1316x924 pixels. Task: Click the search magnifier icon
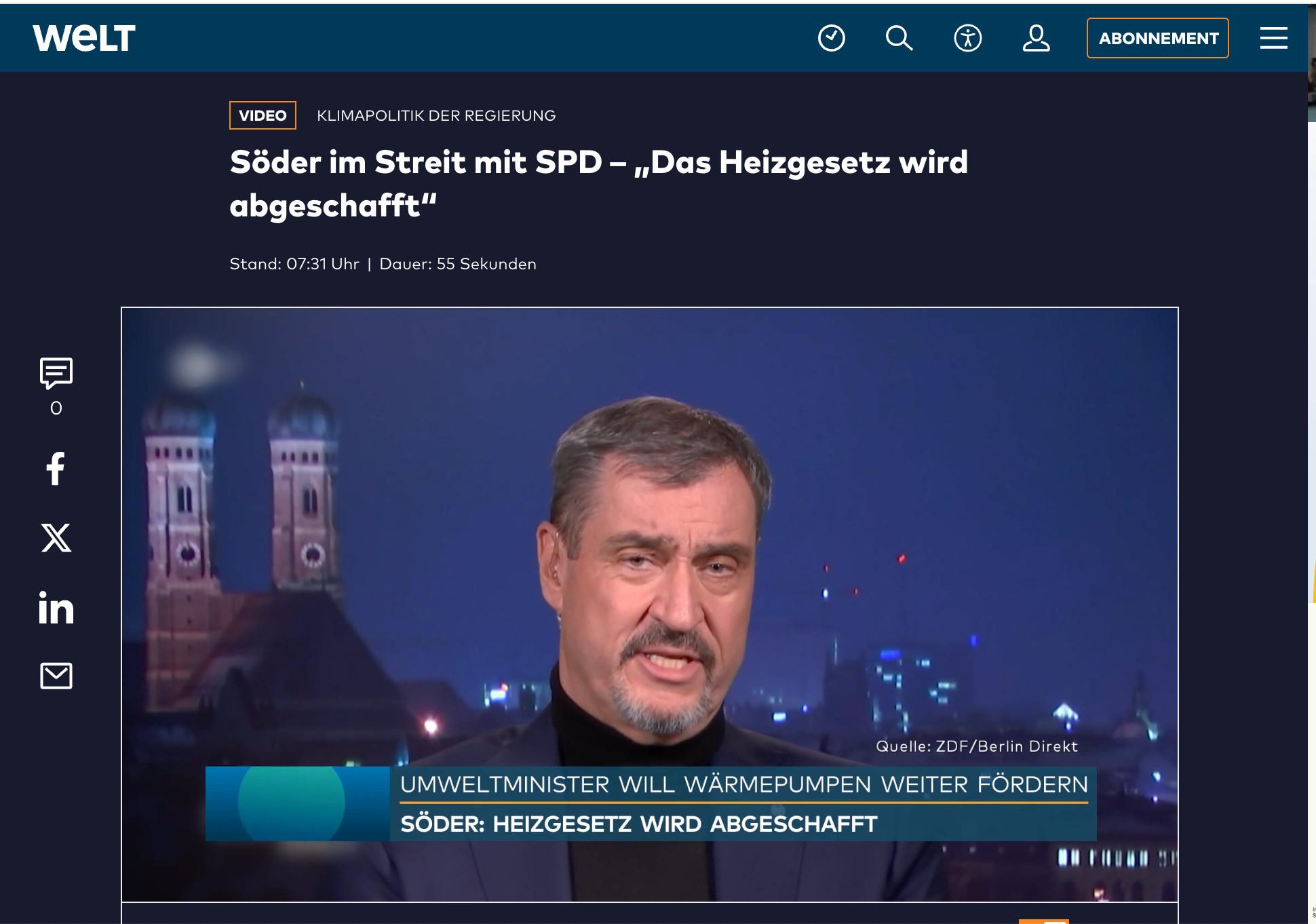click(x=899, y=38)
